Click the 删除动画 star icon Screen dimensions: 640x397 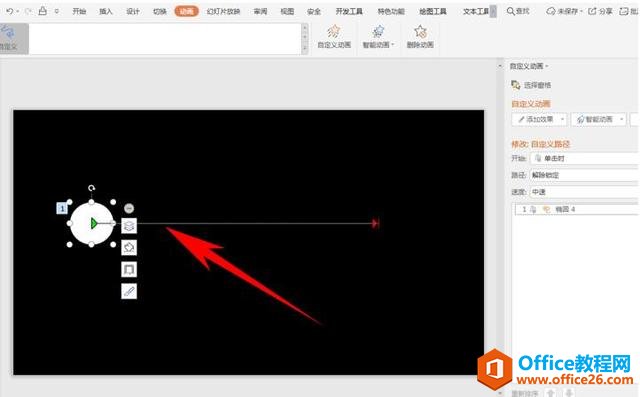pos(420,31)
